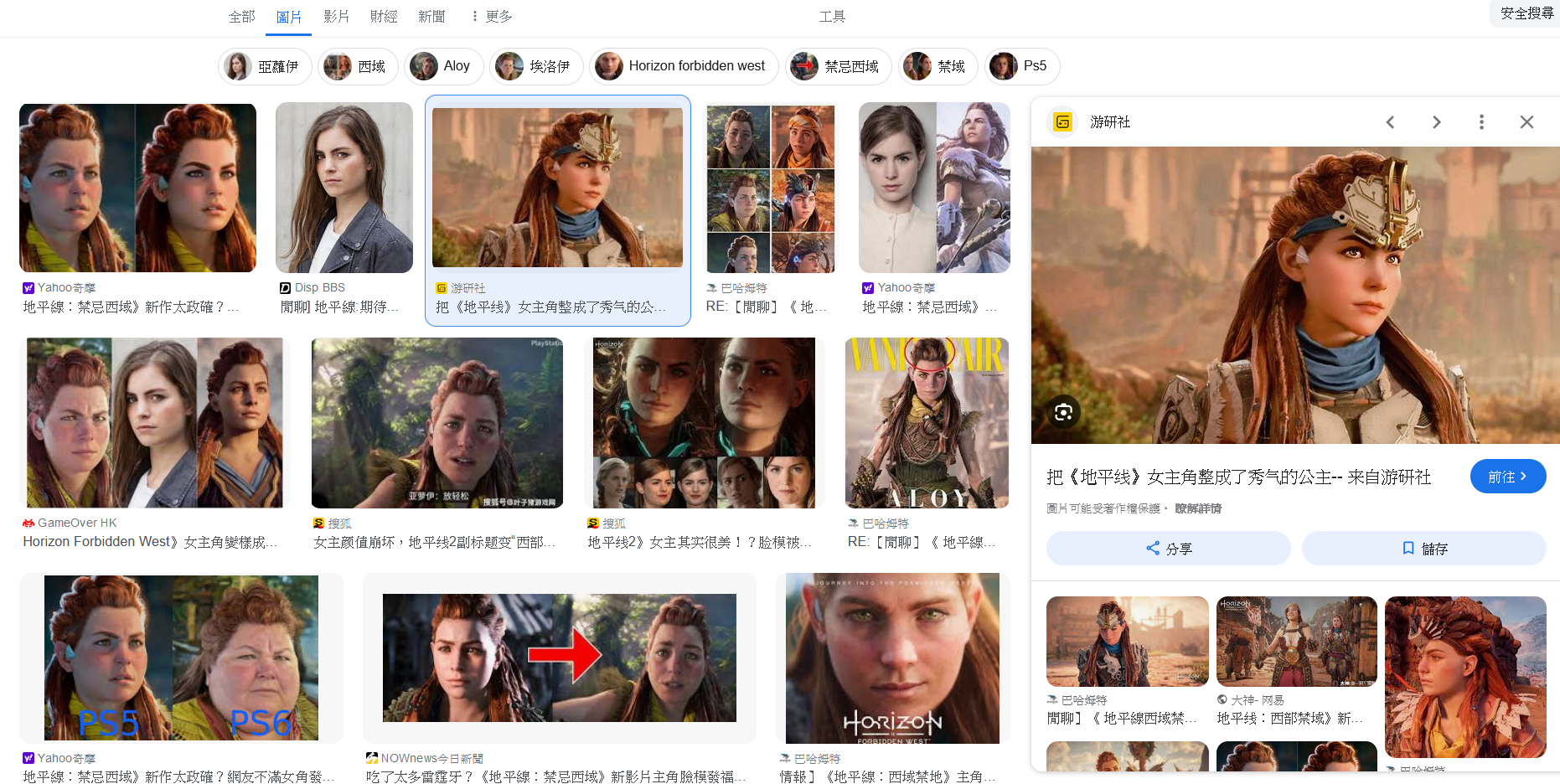Open the preview panel title link
The image size is (1560, 784).
click(1238, 477)
